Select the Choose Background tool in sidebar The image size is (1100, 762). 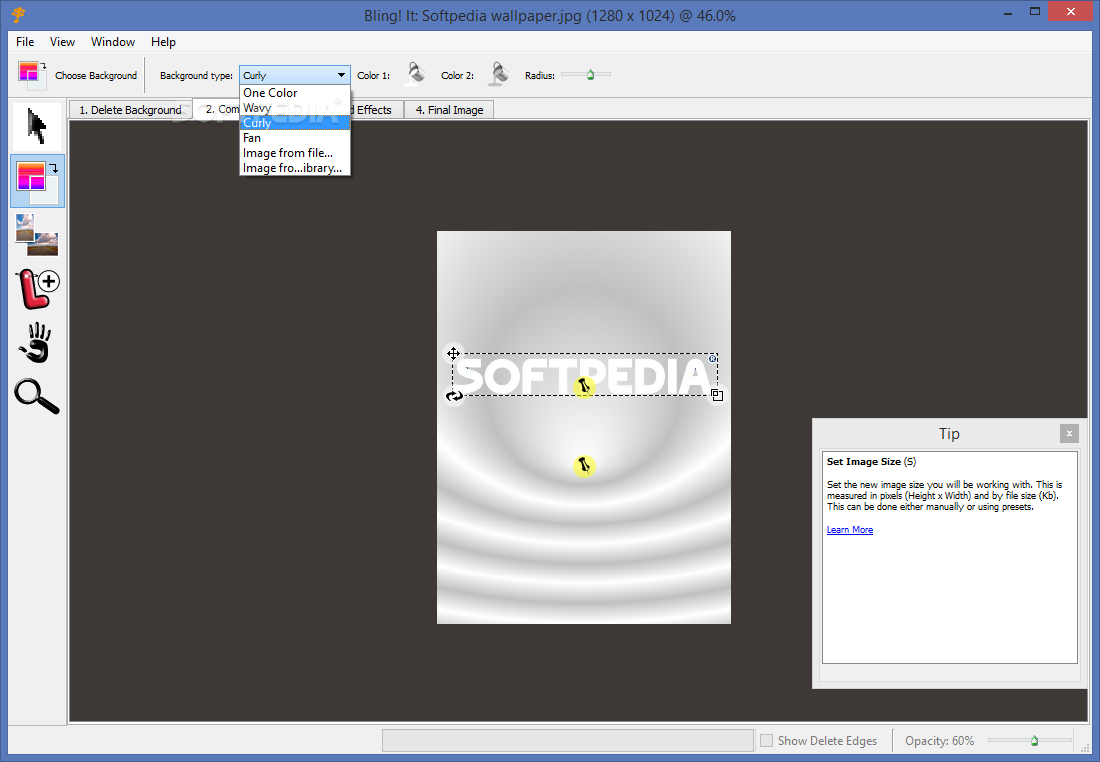click(37, 181)
